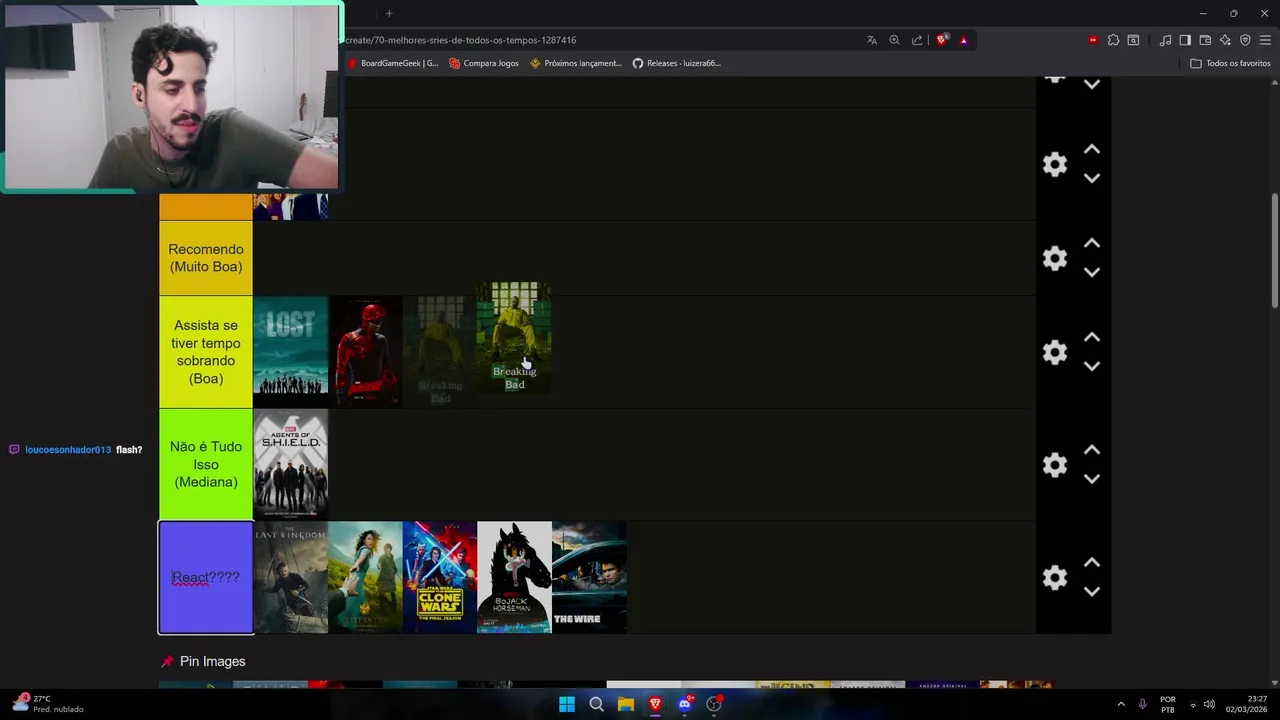Select the poster between Last Kingdom and Clone Wars

(x=365, y=577)
